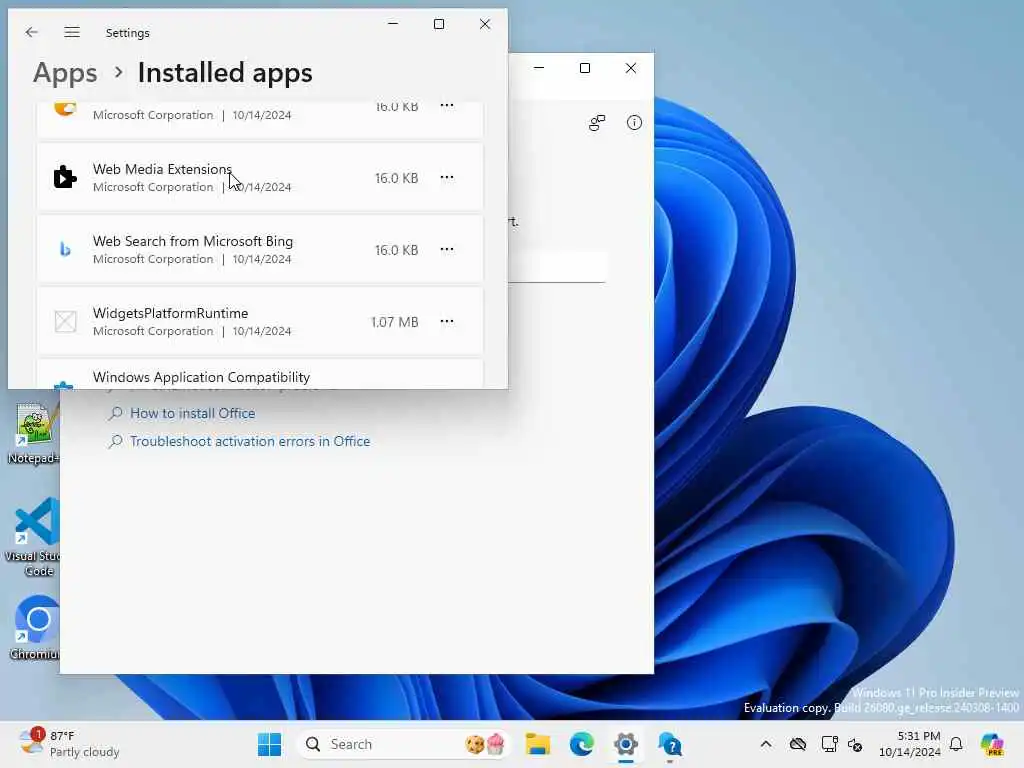1024x768 pixels.
Task: Open Troubleshoot activation errors in Office link
Action: pos(249,441)
